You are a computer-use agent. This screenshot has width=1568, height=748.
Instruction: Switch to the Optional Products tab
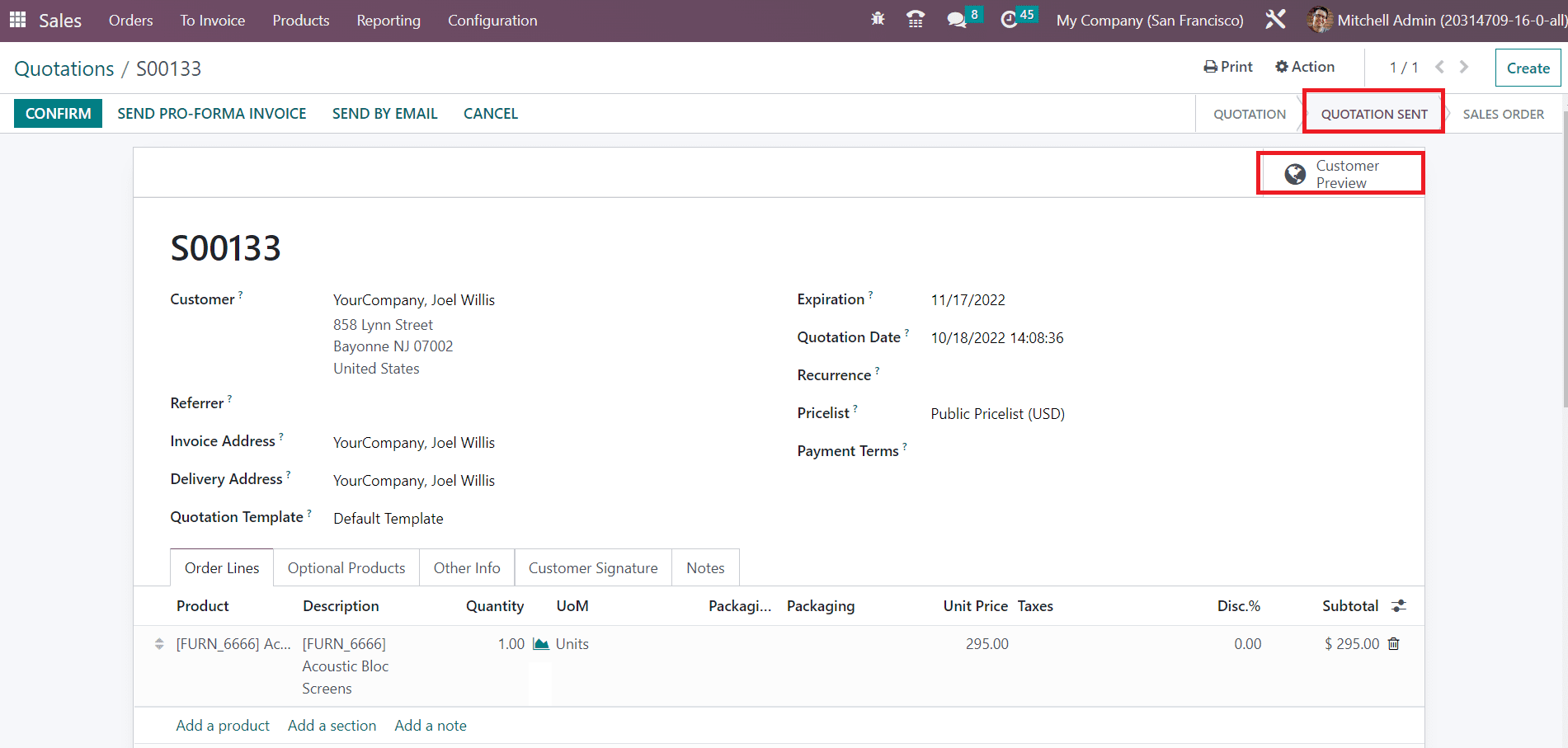(346, 568)
